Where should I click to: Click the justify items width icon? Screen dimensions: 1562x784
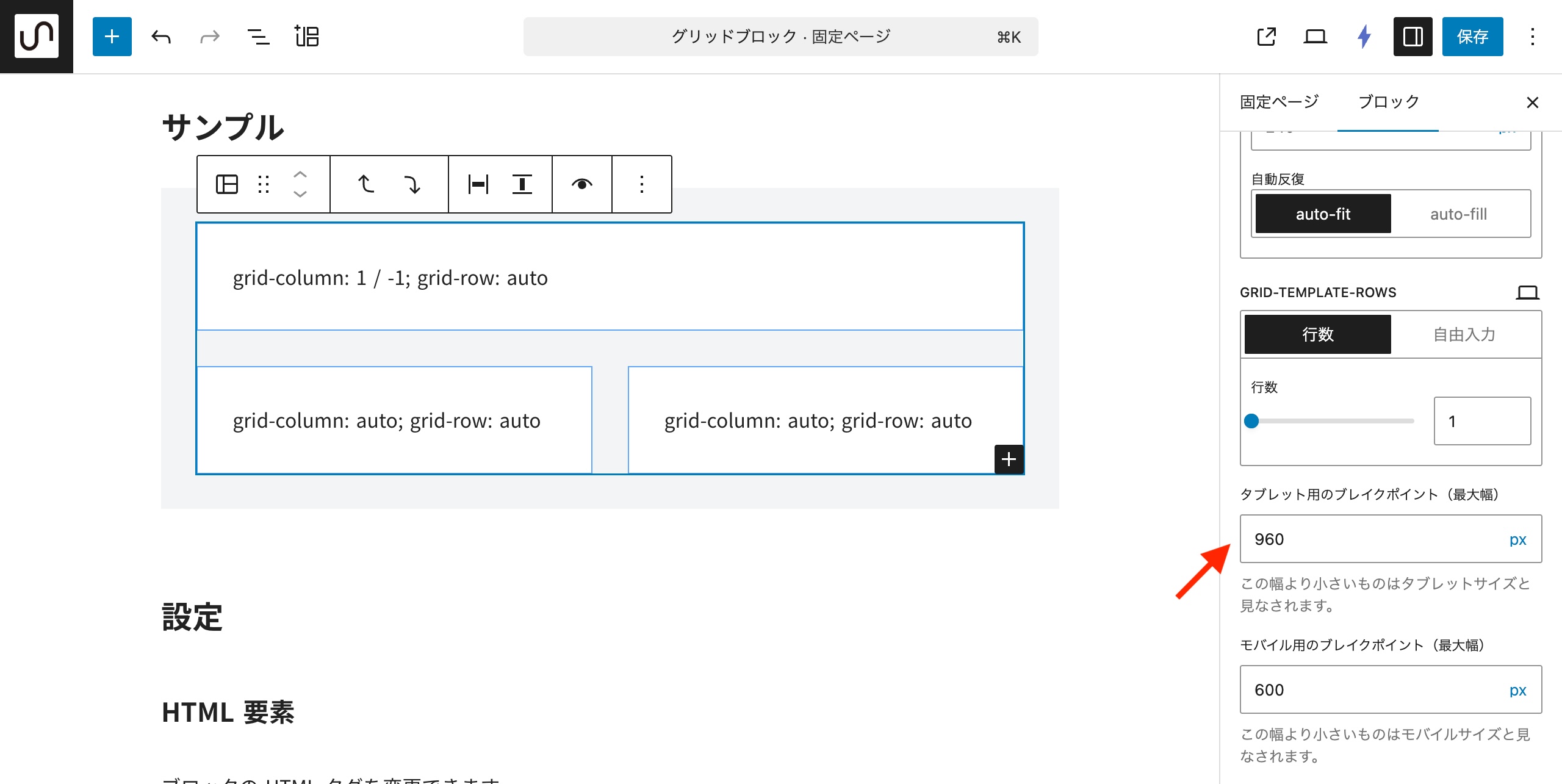tap(478, 184)
